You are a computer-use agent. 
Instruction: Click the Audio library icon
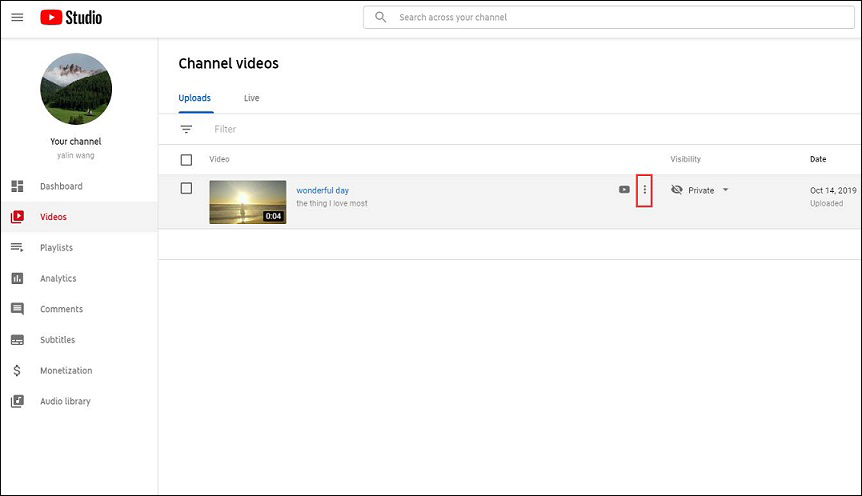point(18,401)
